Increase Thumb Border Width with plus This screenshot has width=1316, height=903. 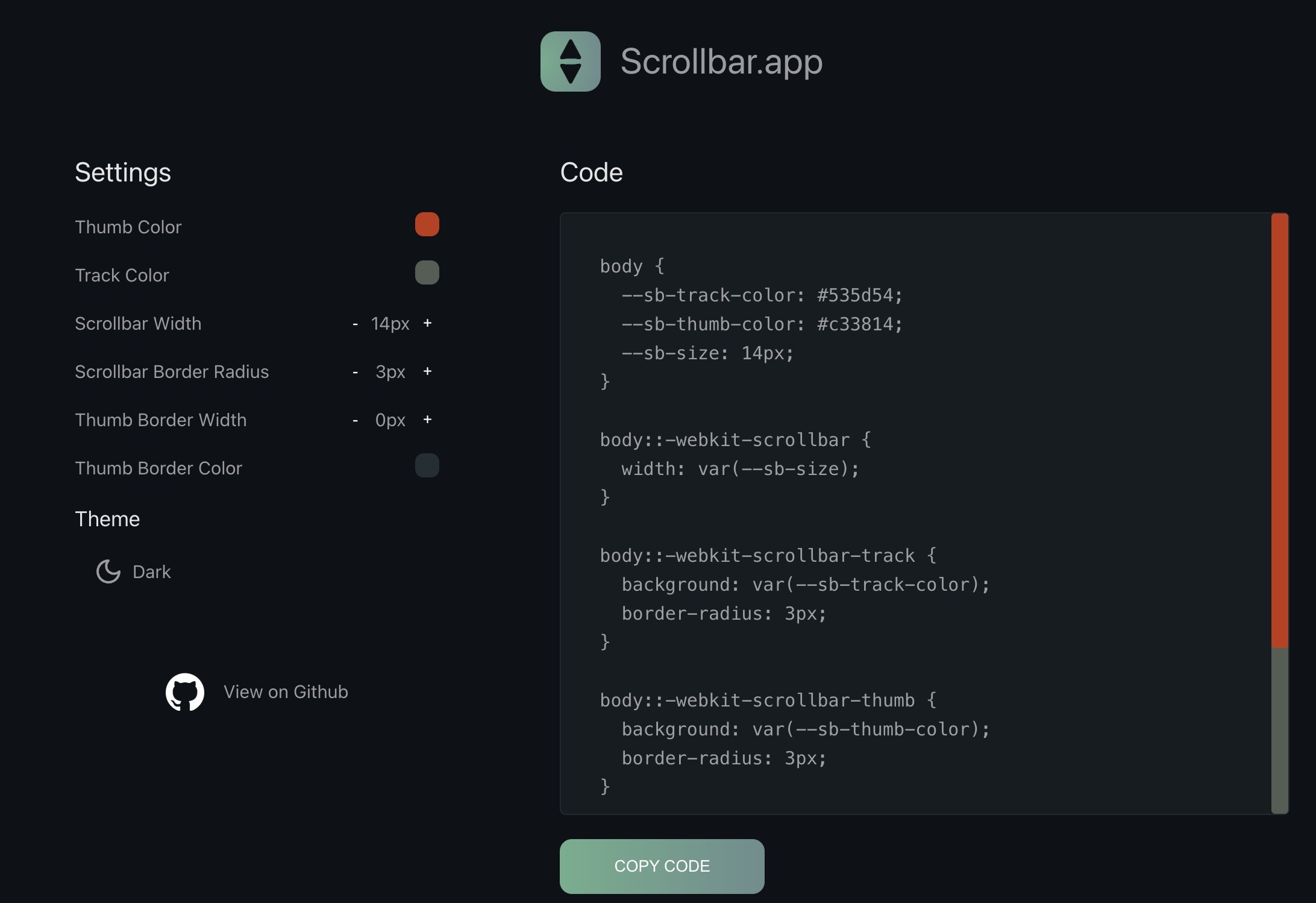click(x=427, y=420)
